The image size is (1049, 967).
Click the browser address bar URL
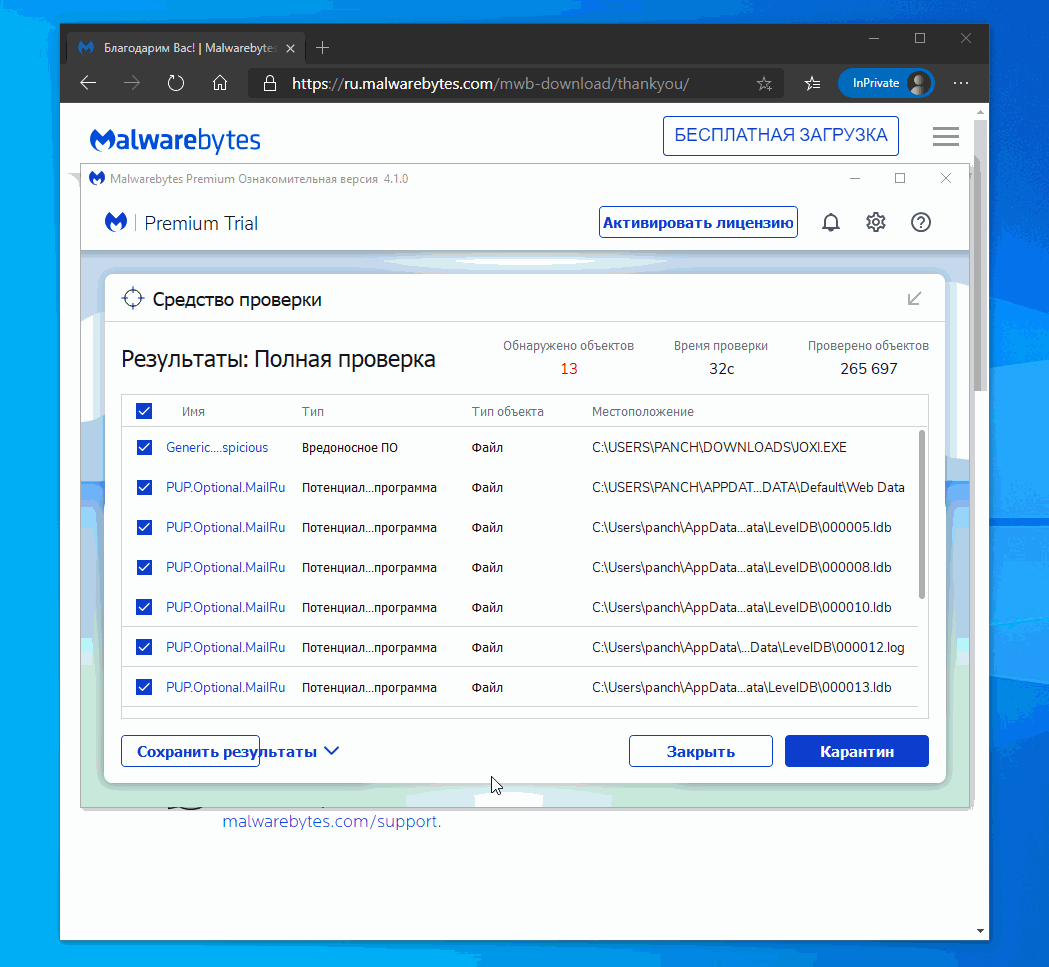coord(490,84)
